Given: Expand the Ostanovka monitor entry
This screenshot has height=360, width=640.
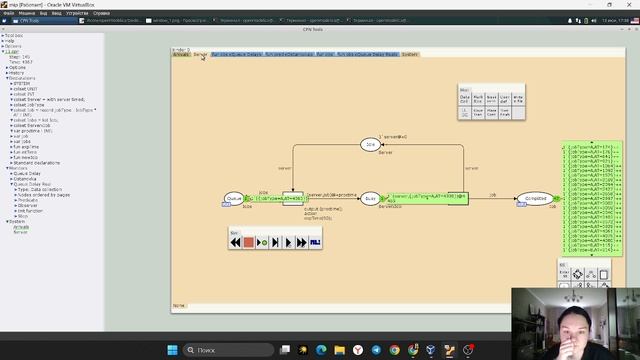Looking at the screenshot, I should 11,179.
